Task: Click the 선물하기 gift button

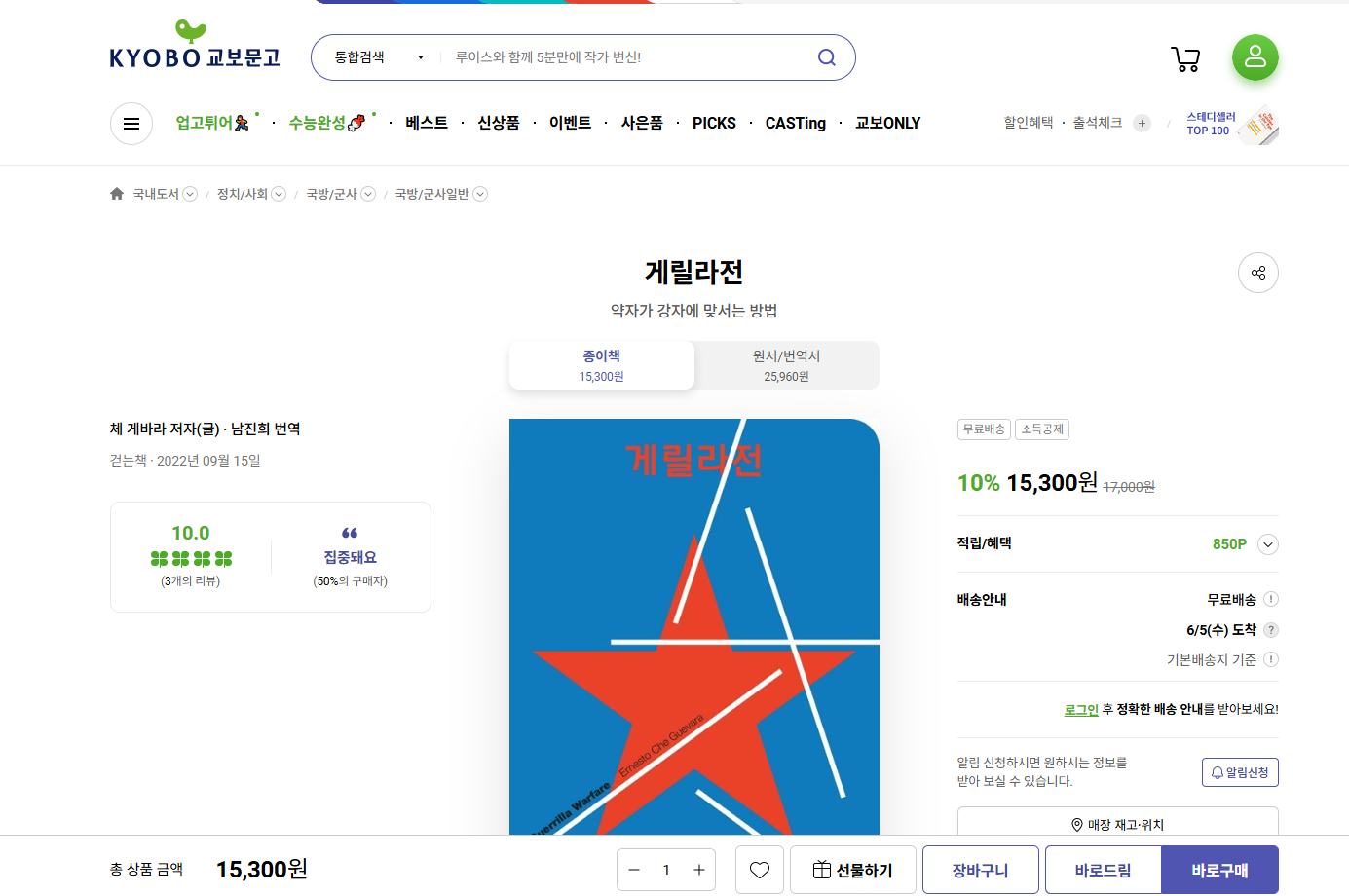Action: click(x=853, y=870)
